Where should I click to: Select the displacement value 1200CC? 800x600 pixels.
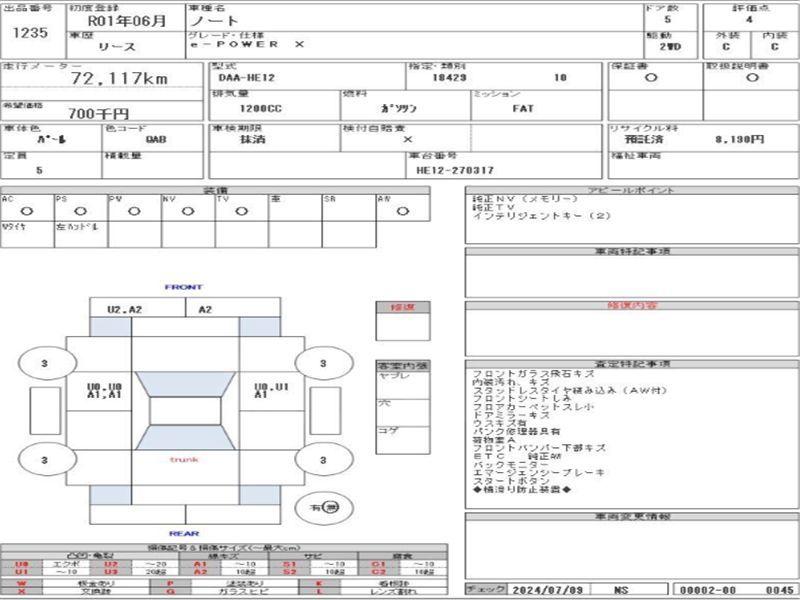[261, 109]
